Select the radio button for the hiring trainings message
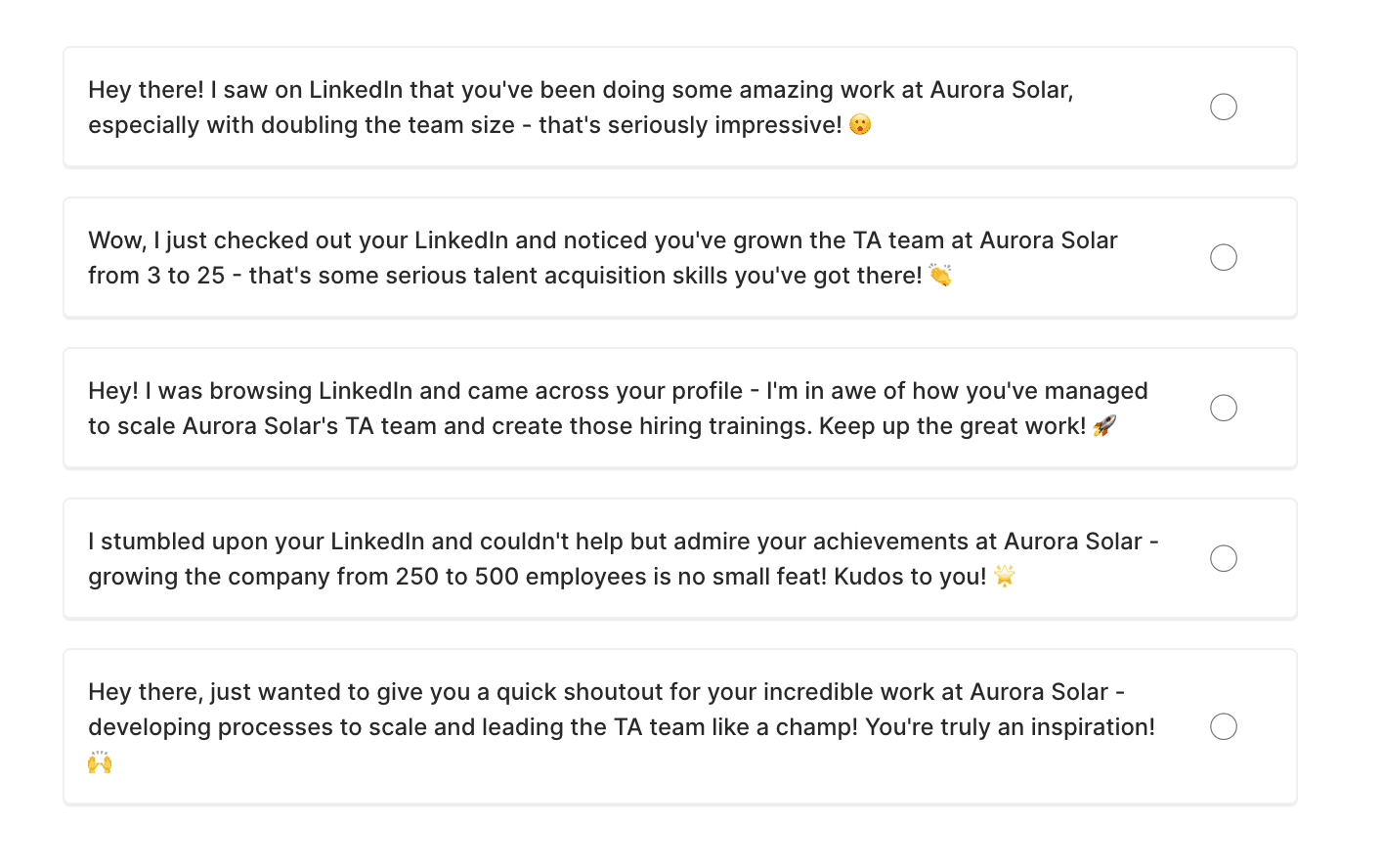 [1224, 408]
